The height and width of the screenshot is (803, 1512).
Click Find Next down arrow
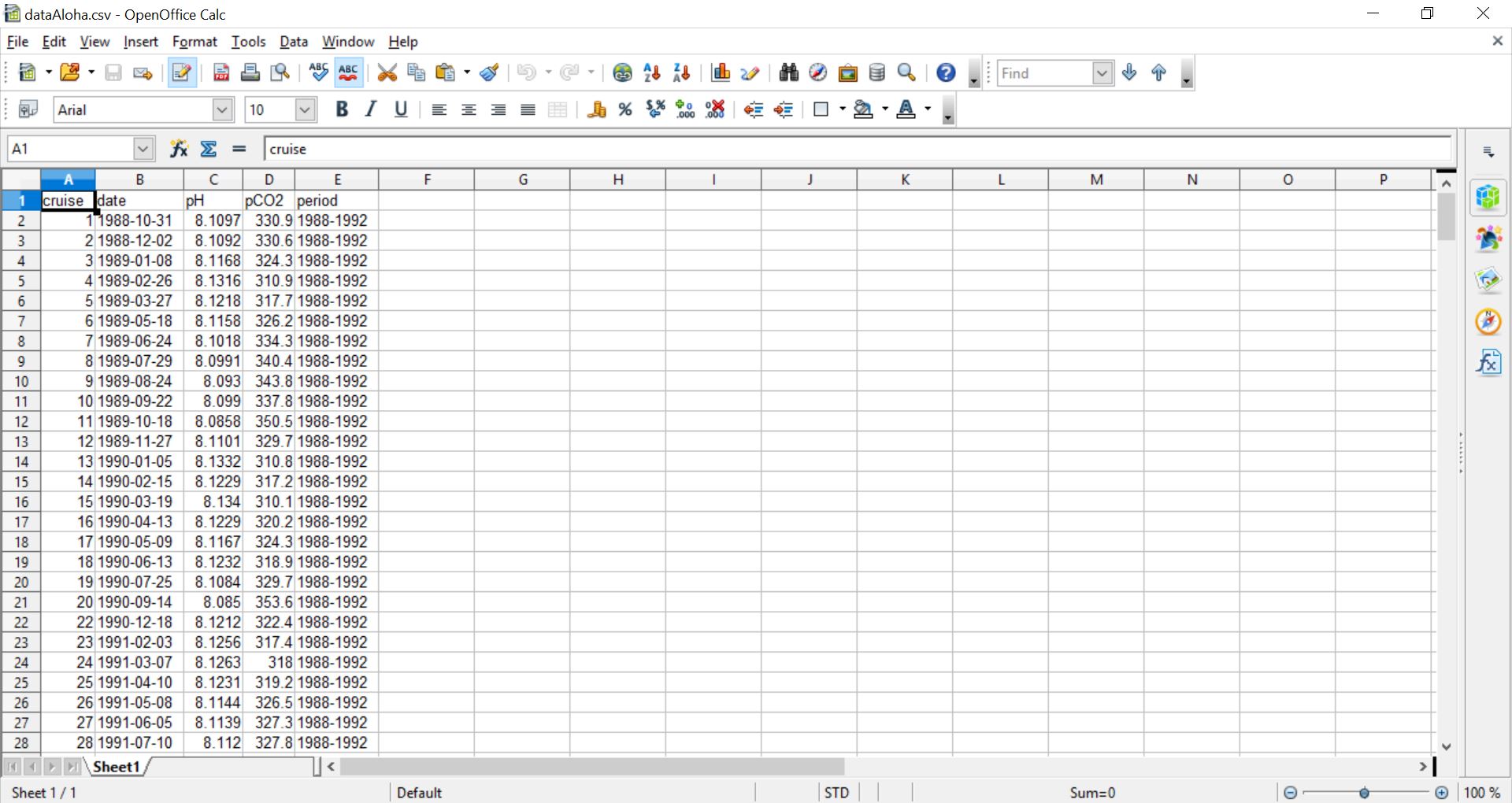[1129, 72]
